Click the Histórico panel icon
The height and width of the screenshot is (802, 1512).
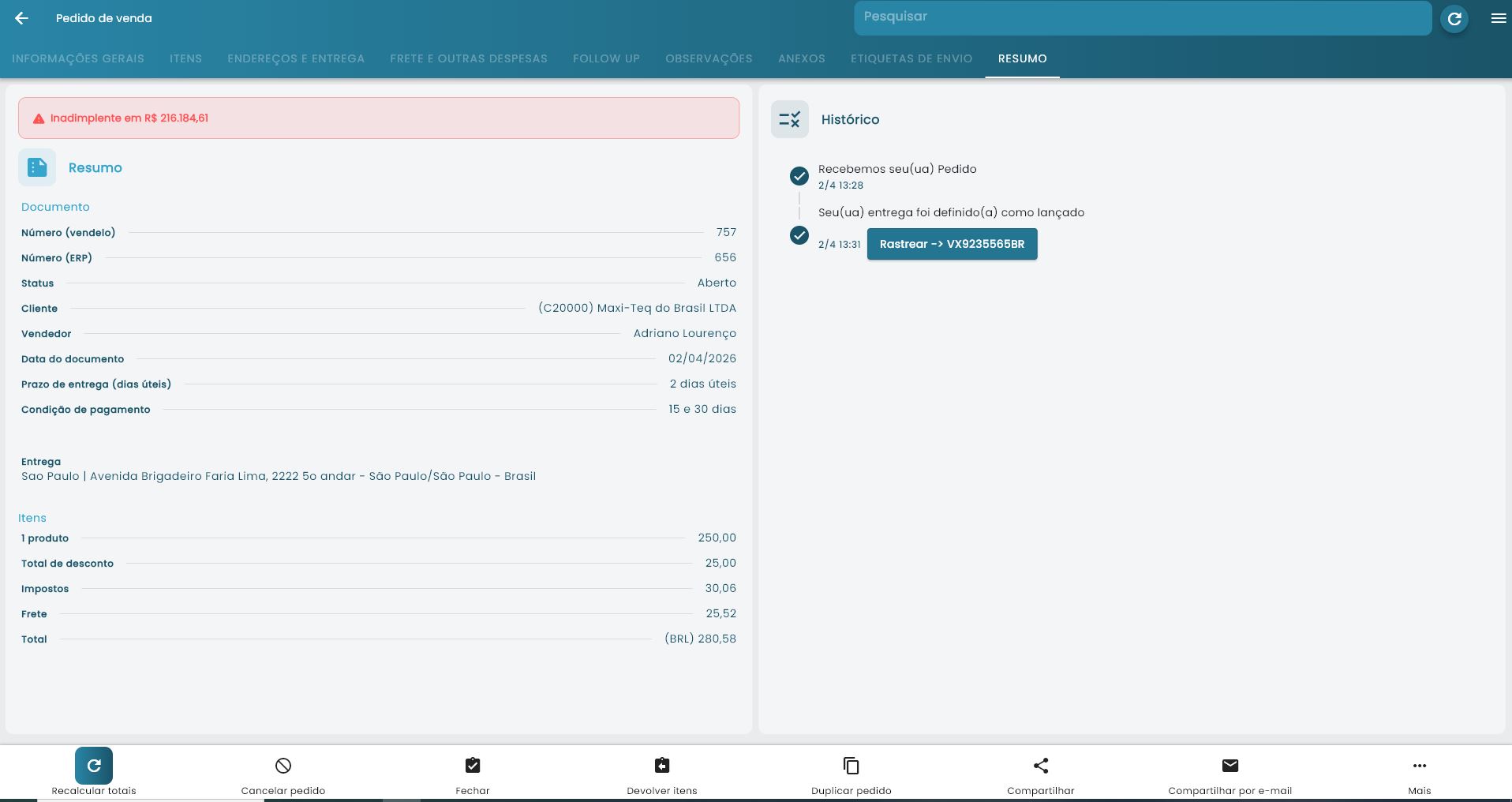(789, 118)
